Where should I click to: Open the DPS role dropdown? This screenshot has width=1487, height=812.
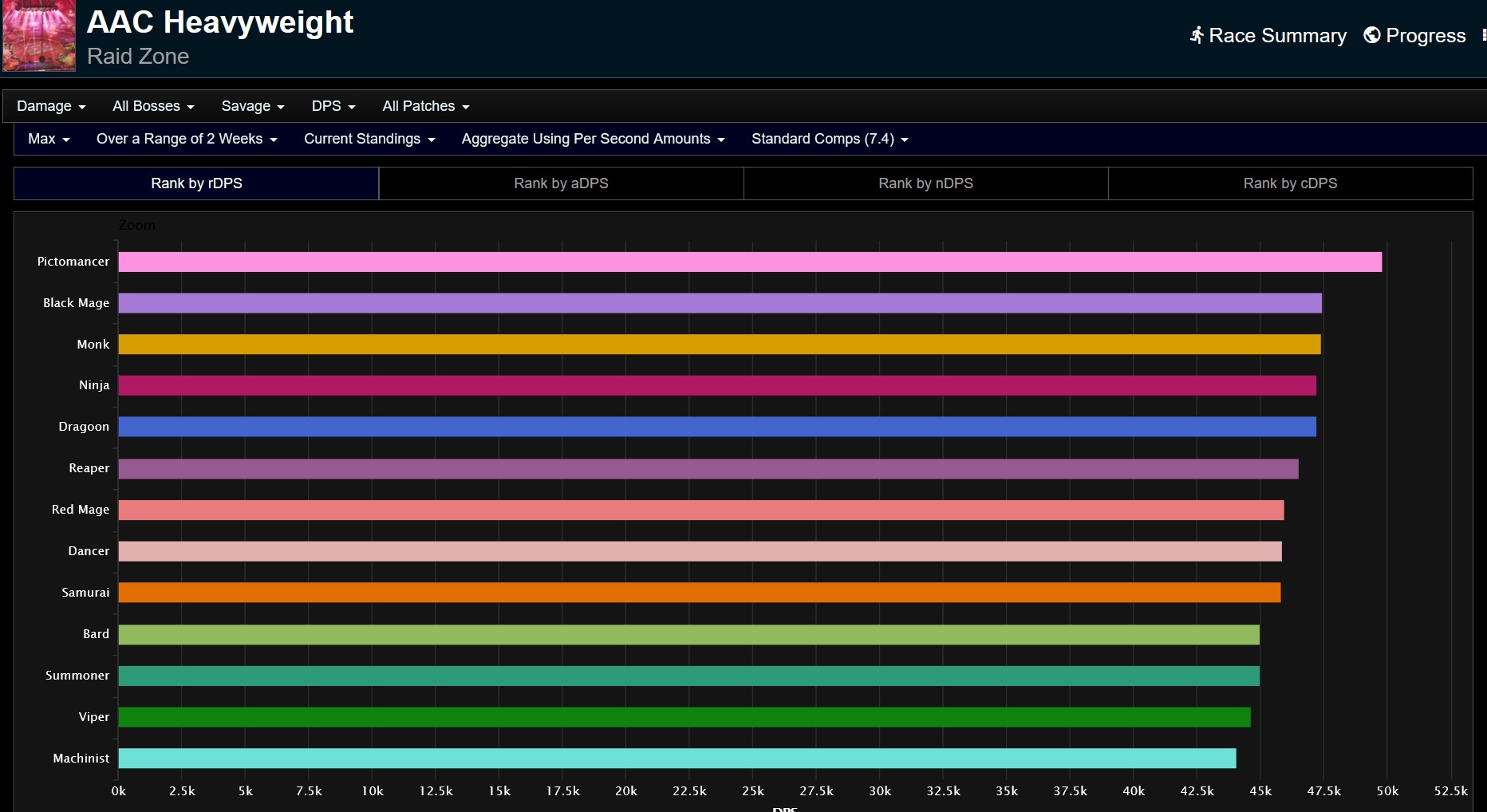pos(333,106)
